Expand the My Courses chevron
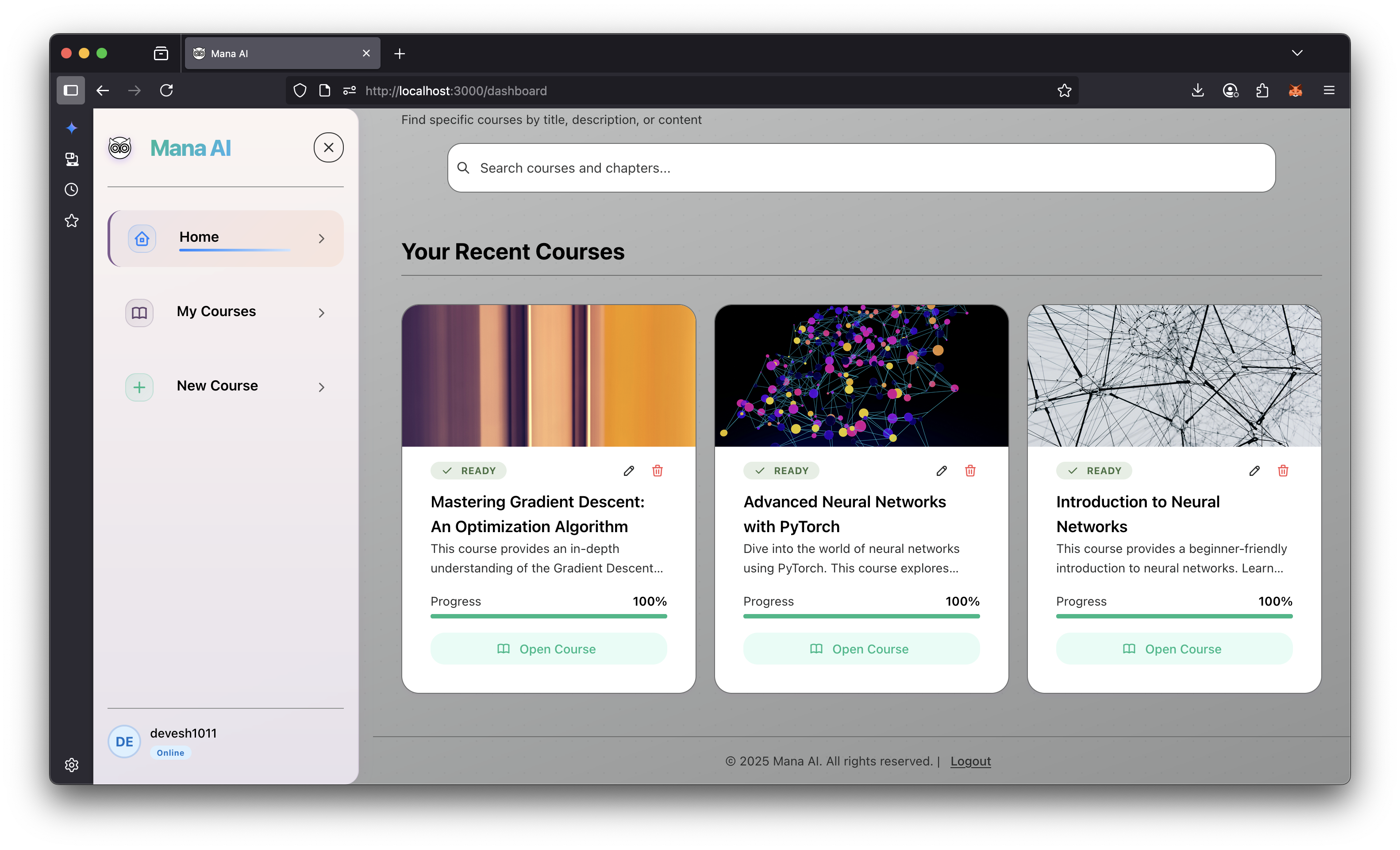Image resolution: width=1400 pixels, height=850 pixels. (x=322, y=313)
